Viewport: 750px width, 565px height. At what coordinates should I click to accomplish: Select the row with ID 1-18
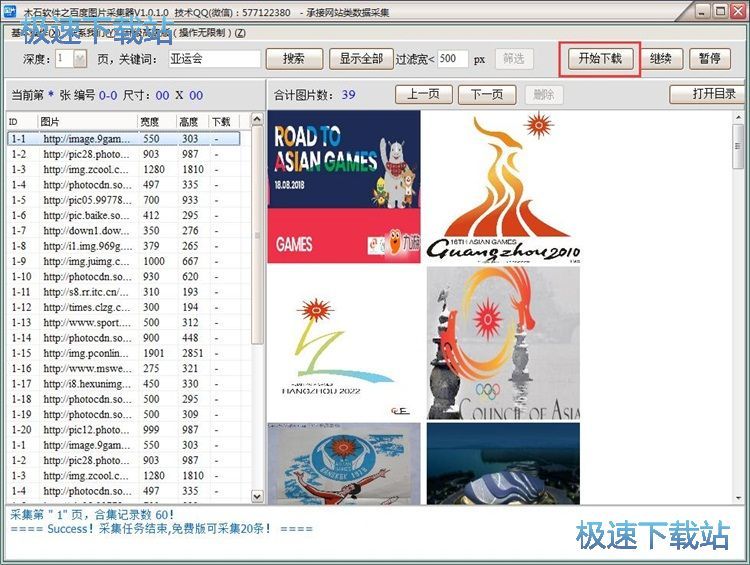(123, 399)
